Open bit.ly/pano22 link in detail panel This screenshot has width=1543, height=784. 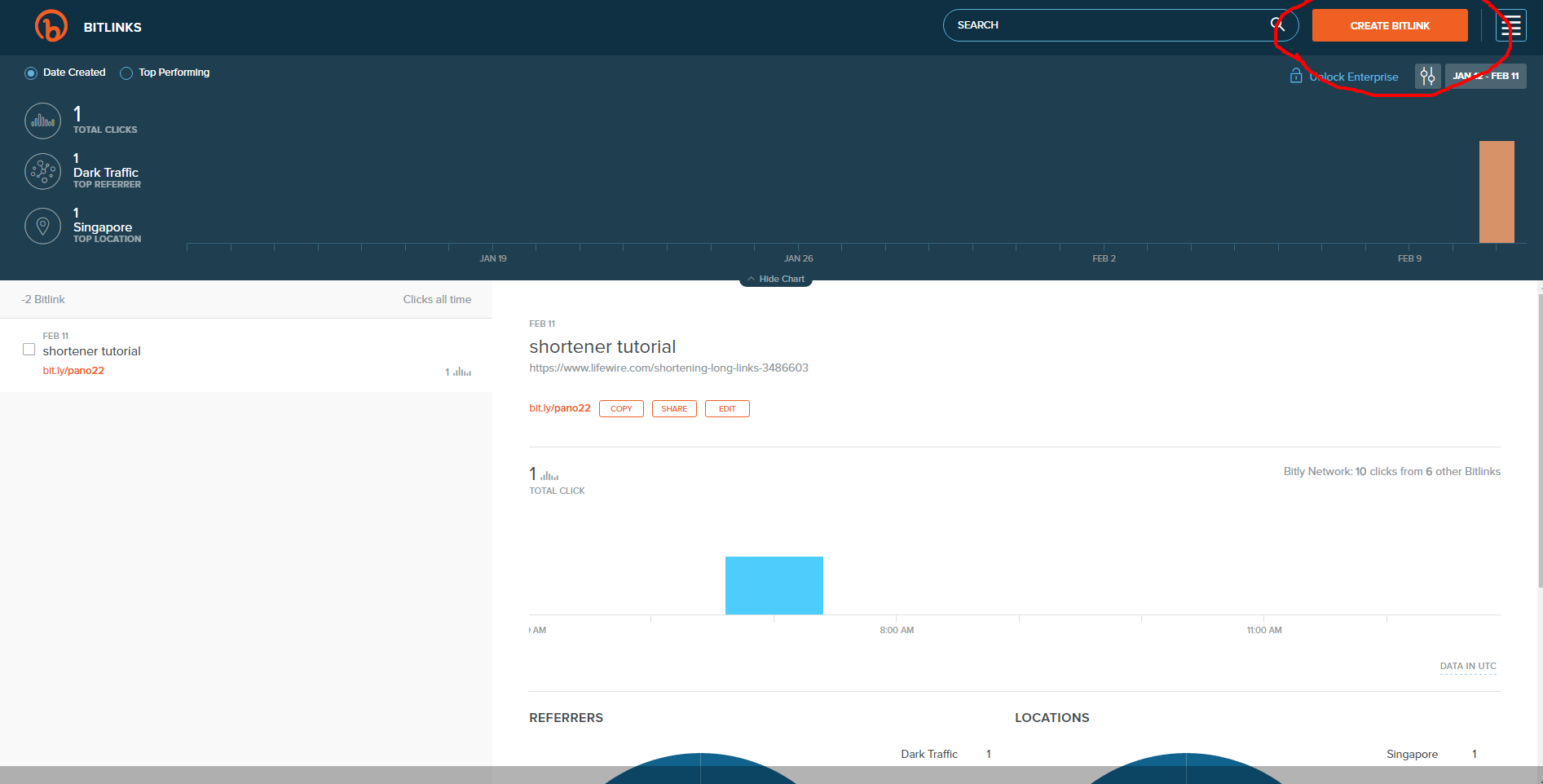[560, 408]
